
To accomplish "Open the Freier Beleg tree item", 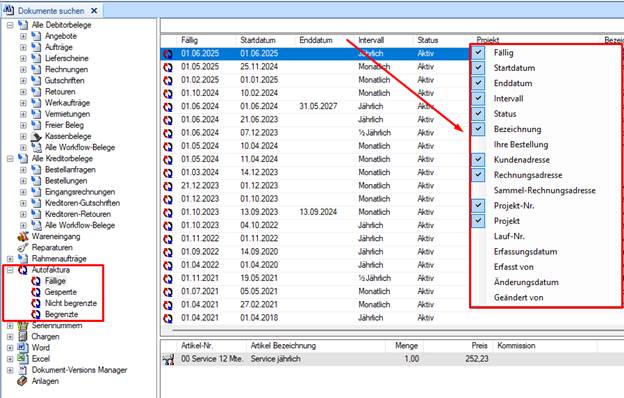I will click(64, 125).
